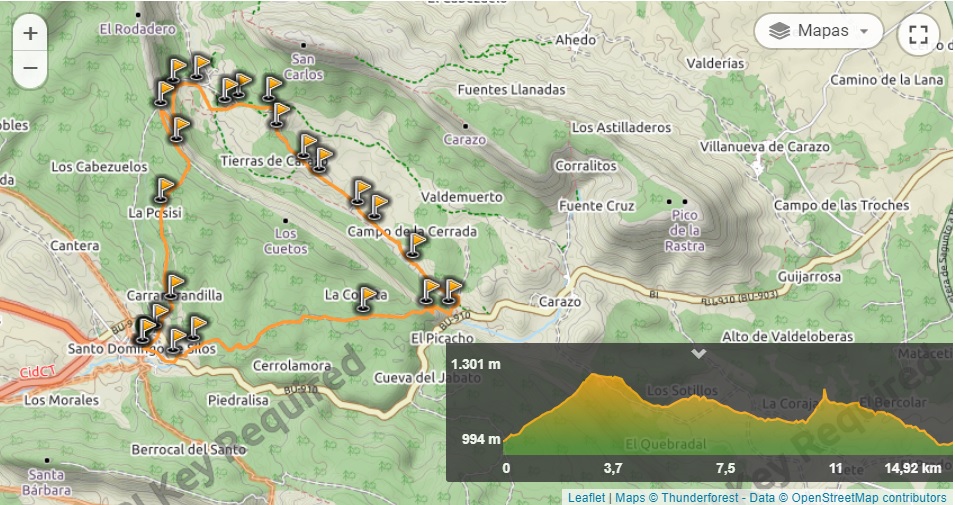Viewport: 955px width, 505px height.
Task: Click the flag marker above Carragrandilla label
Action: click(x=174, y=287)
